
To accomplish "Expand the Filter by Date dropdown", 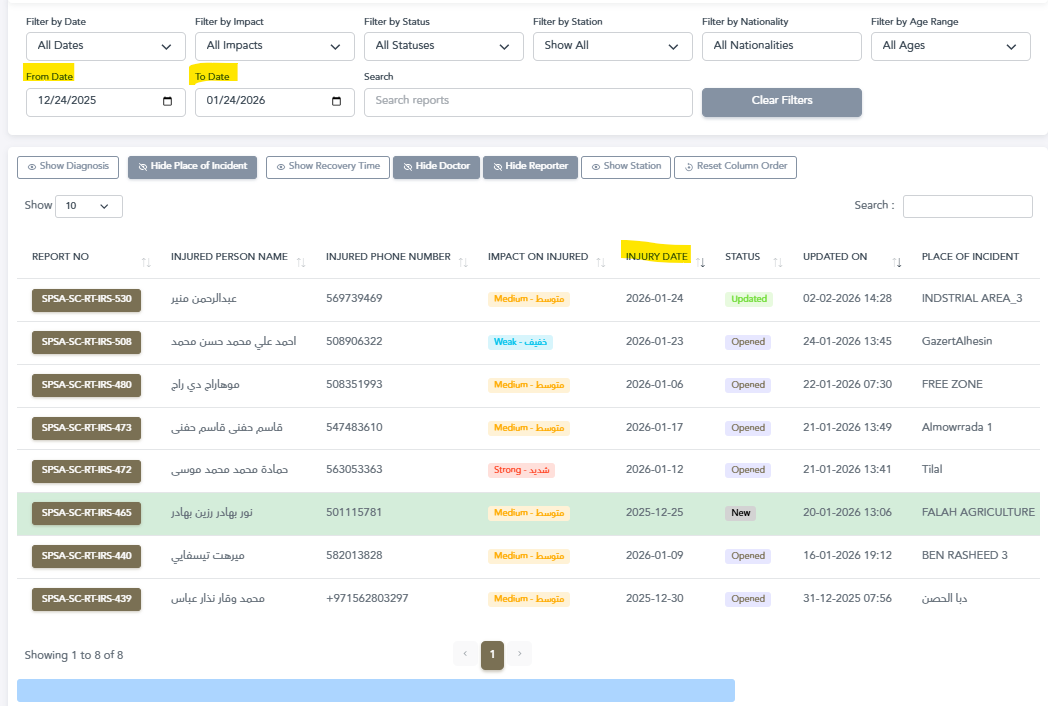I will (x=105, y=46).
